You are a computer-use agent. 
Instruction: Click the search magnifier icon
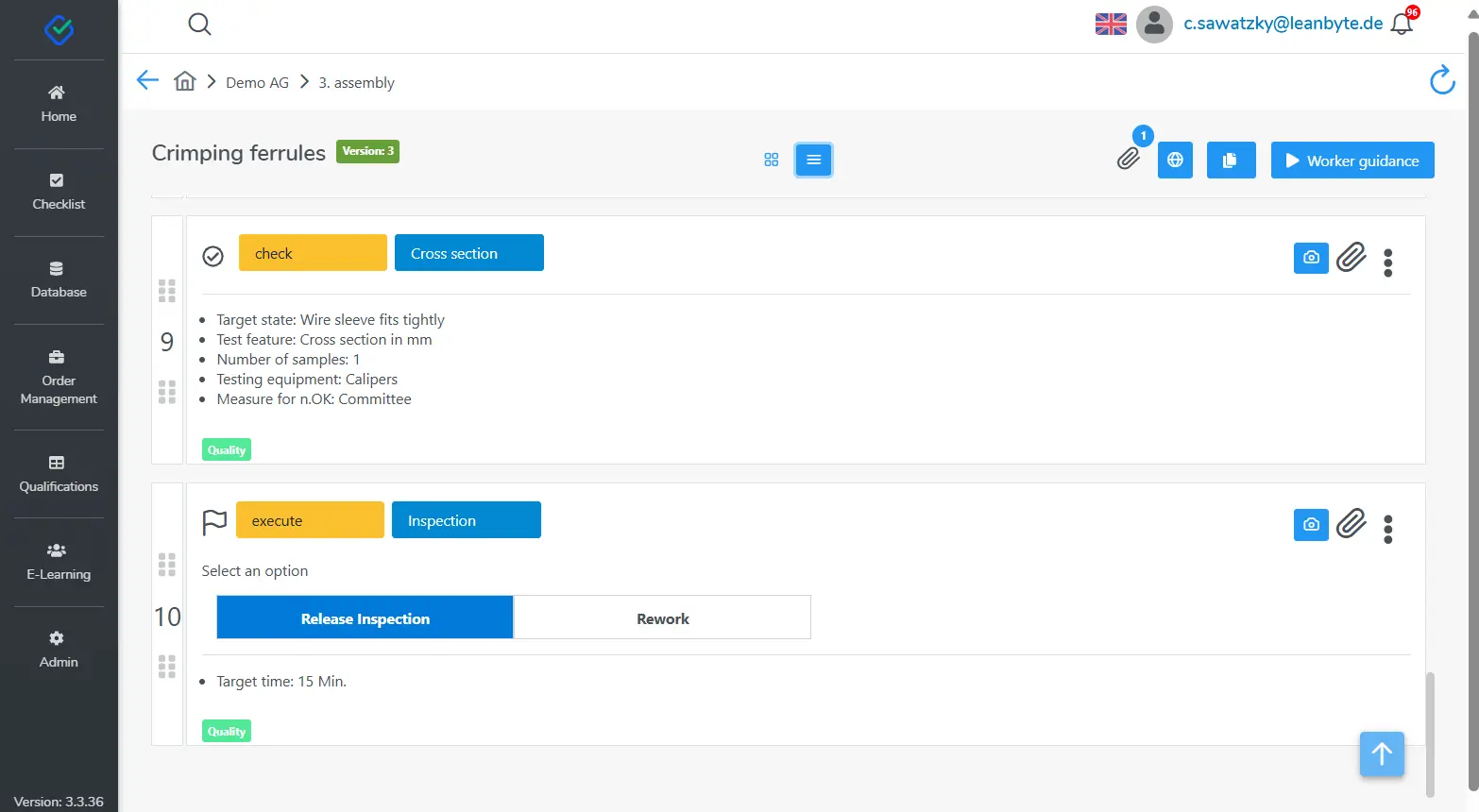(199, 25)
